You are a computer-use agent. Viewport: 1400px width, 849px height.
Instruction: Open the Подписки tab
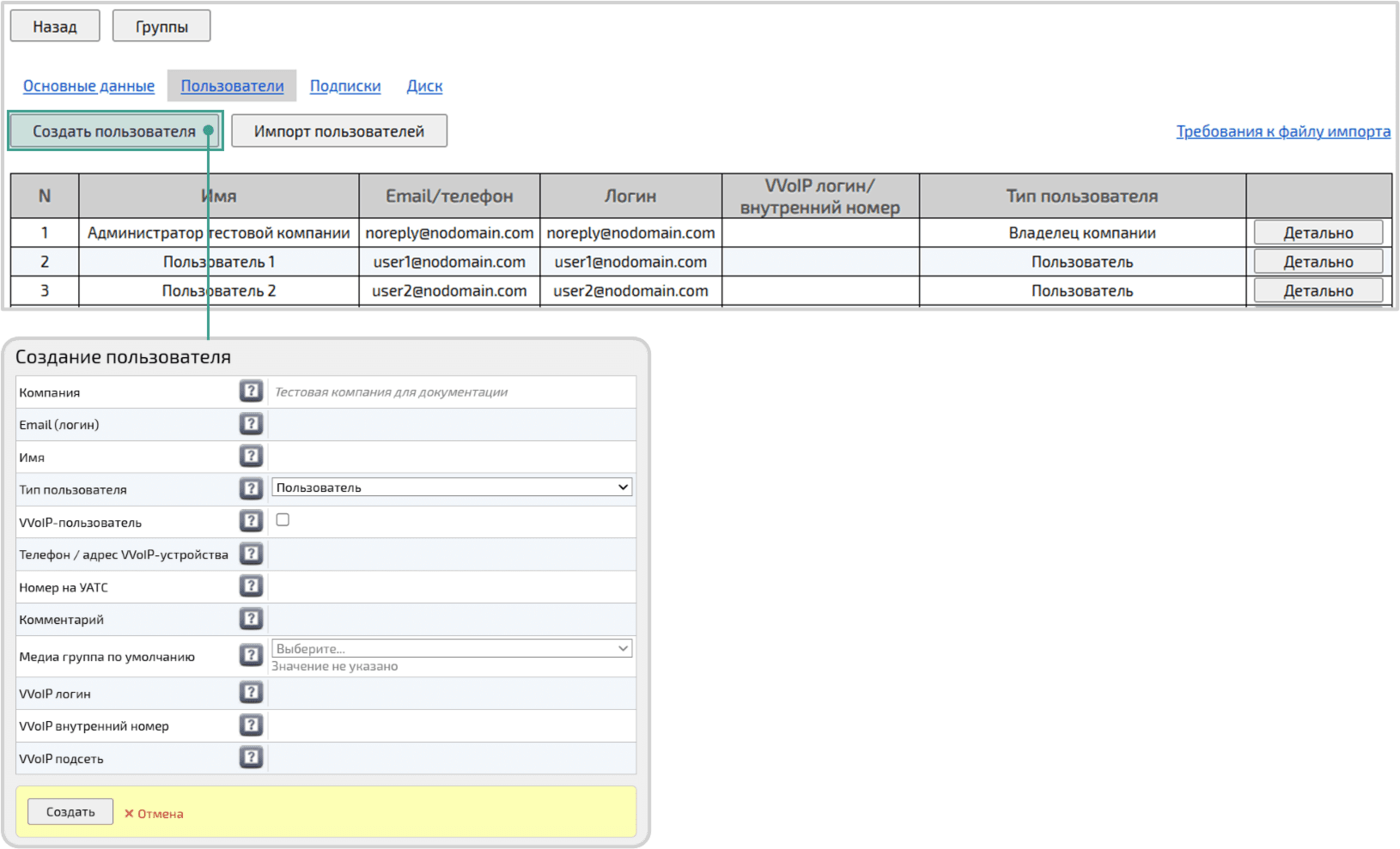[345, 86]
